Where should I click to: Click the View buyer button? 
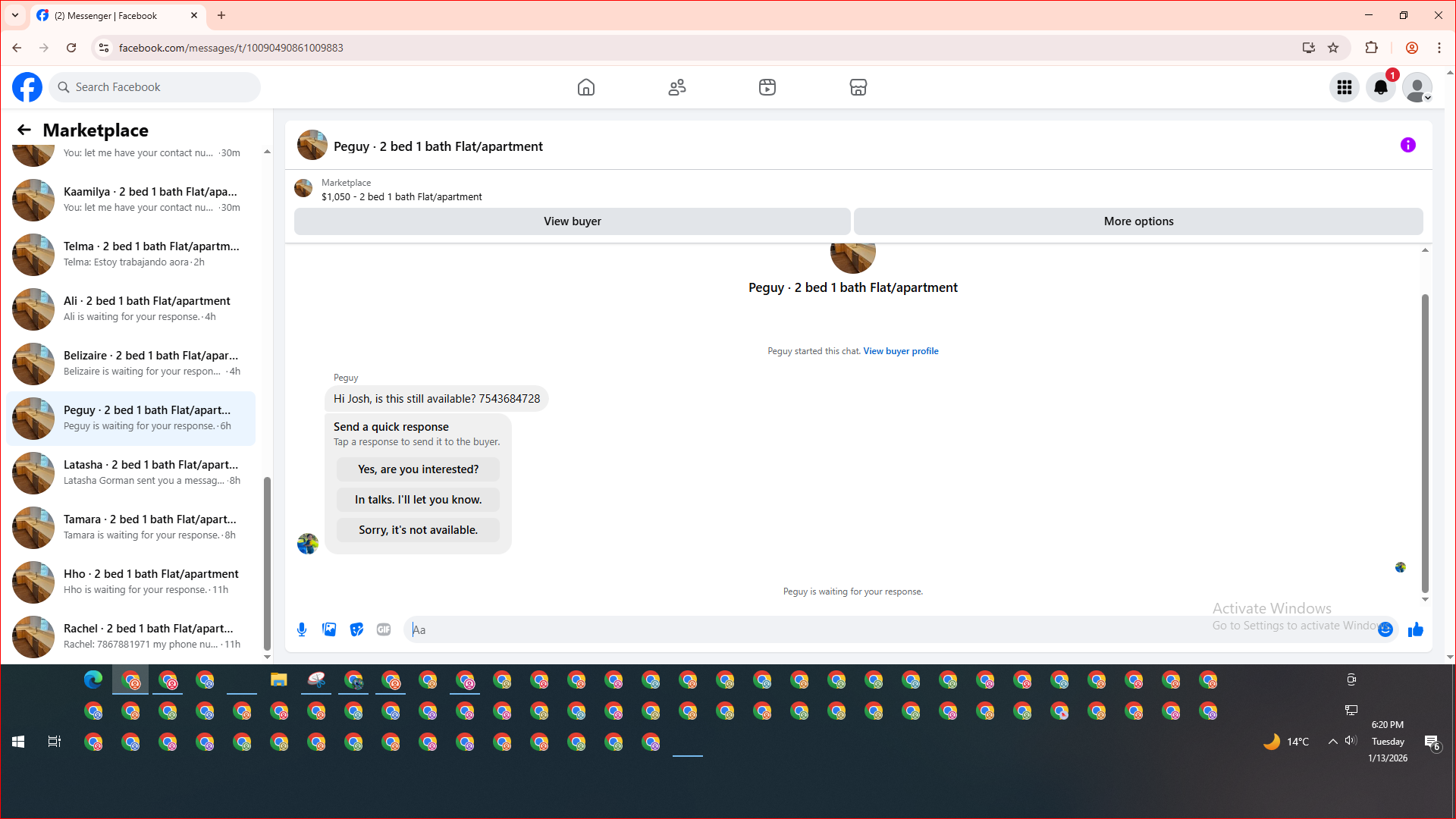[x=572, y=221]
